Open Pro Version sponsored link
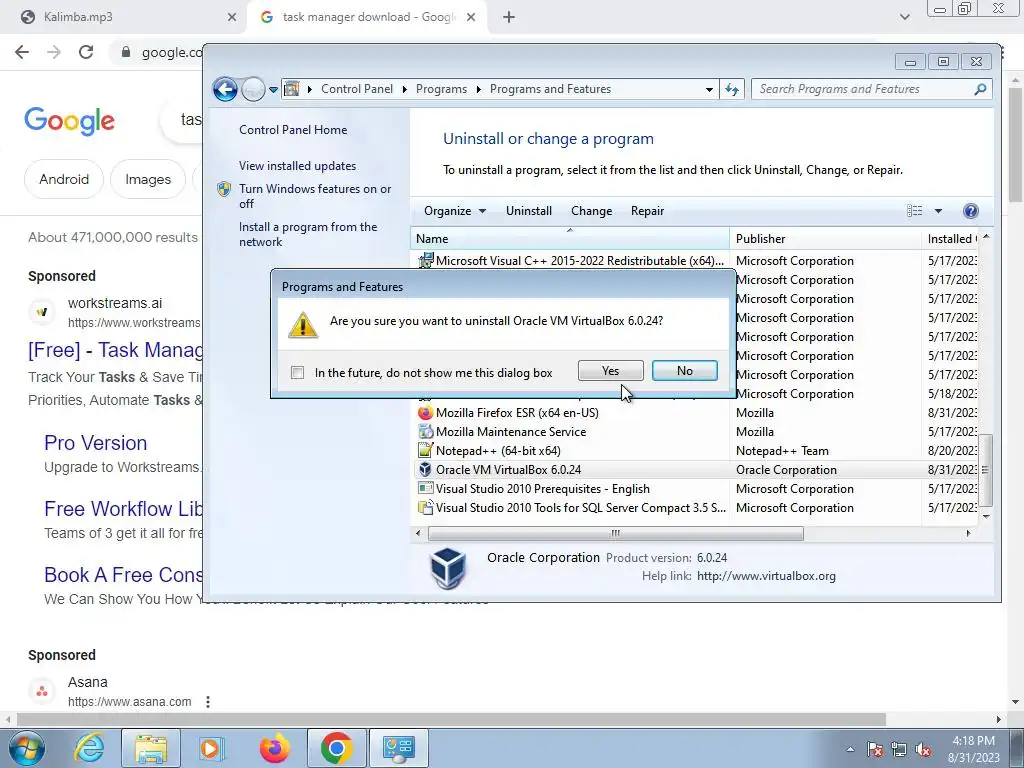This screenshot has width=1024, height=768. click(95, 443)
